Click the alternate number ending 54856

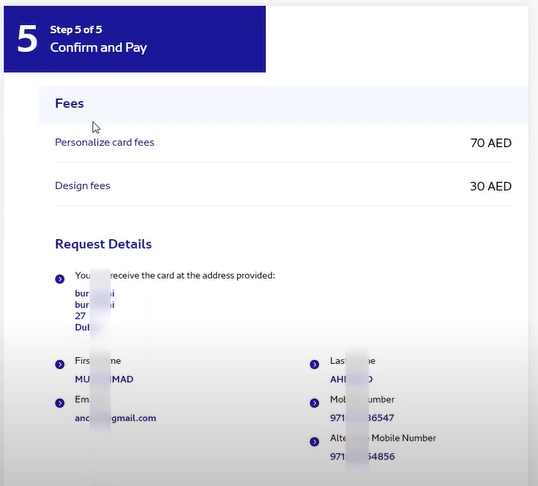coord(362,456)
